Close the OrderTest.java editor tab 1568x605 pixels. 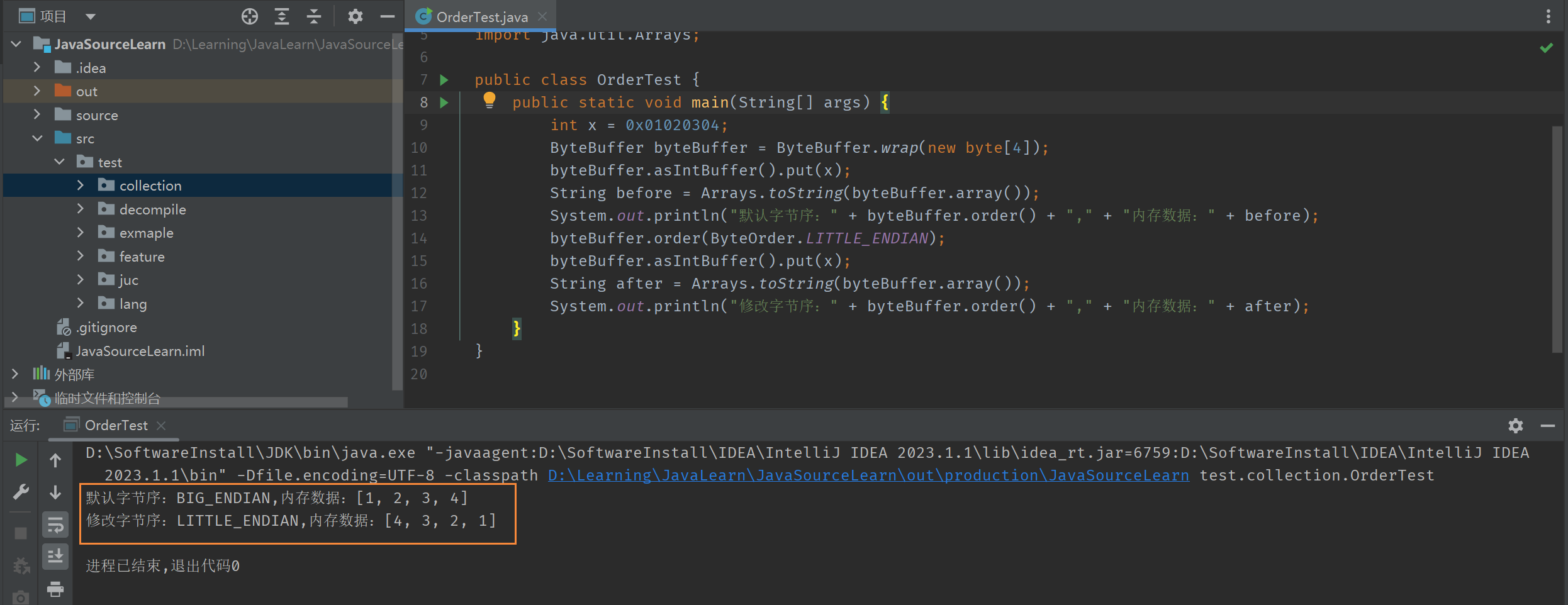542,17
